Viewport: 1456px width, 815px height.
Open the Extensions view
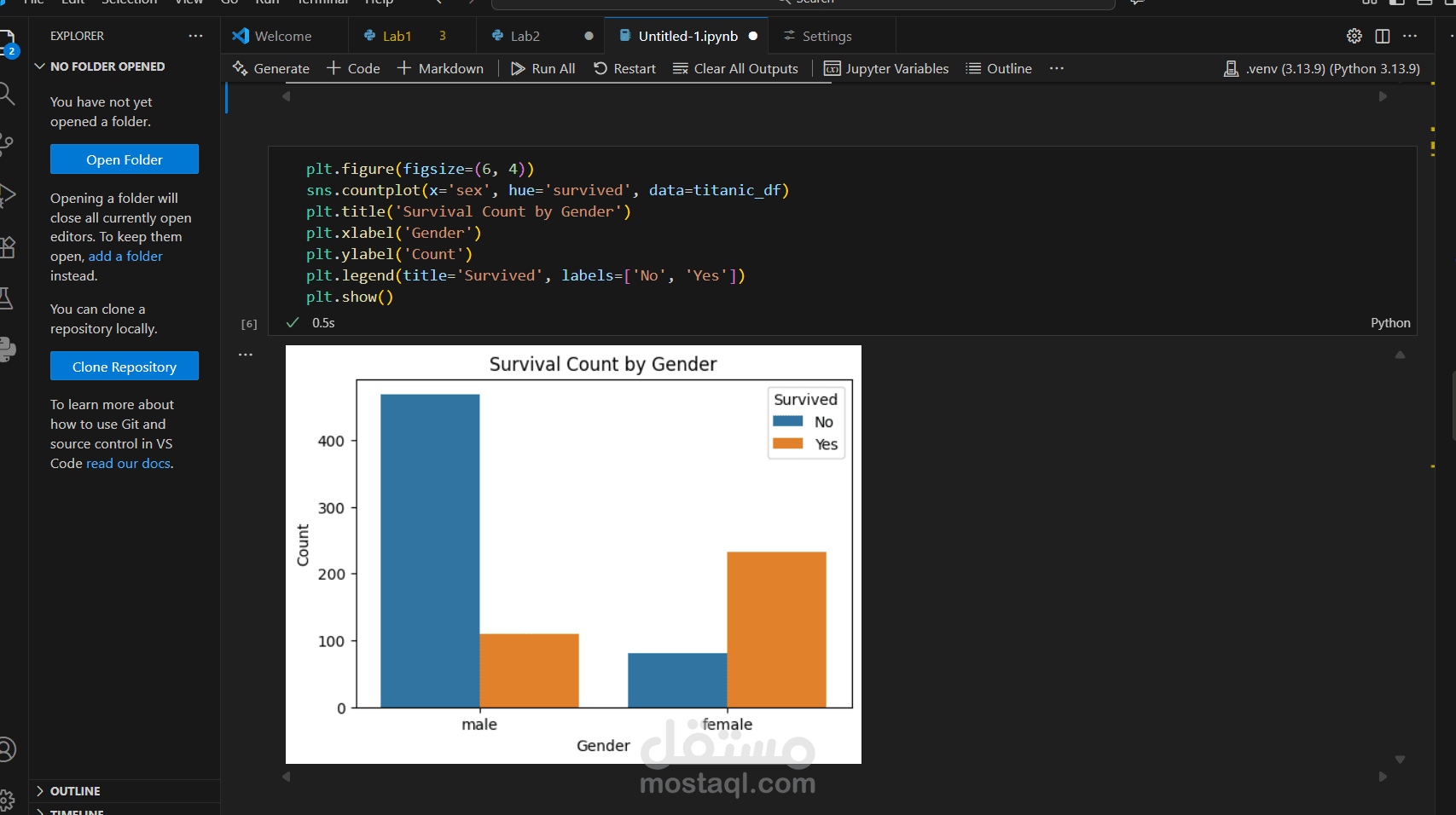click(7, 247)
